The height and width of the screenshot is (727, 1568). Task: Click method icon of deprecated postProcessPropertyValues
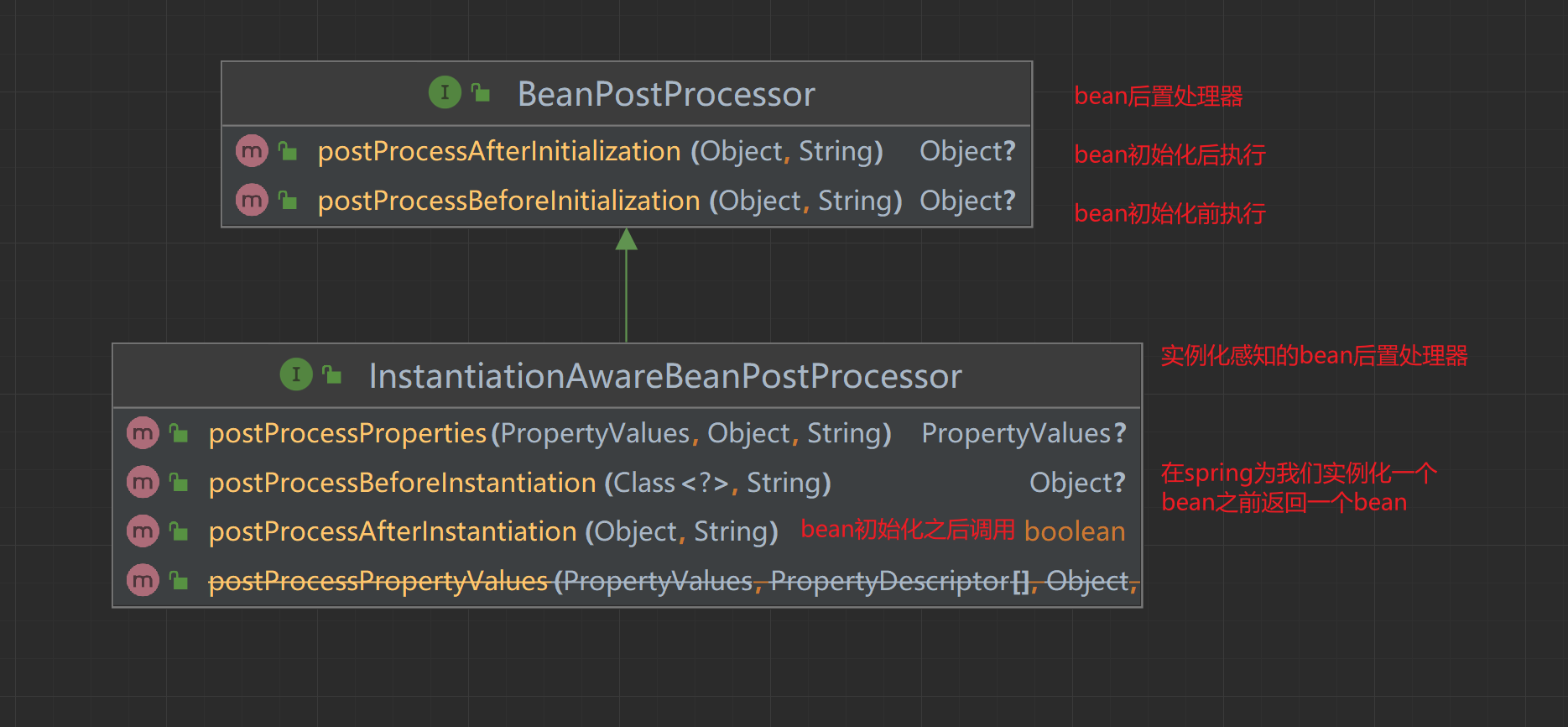(x=143, y=580)
